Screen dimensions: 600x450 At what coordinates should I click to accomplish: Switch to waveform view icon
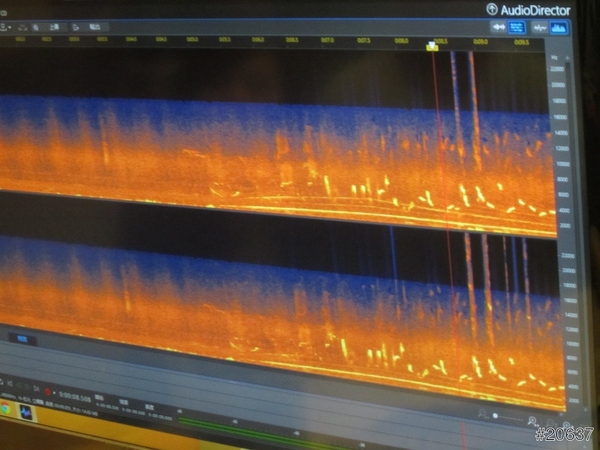click(x=541, y=28)
